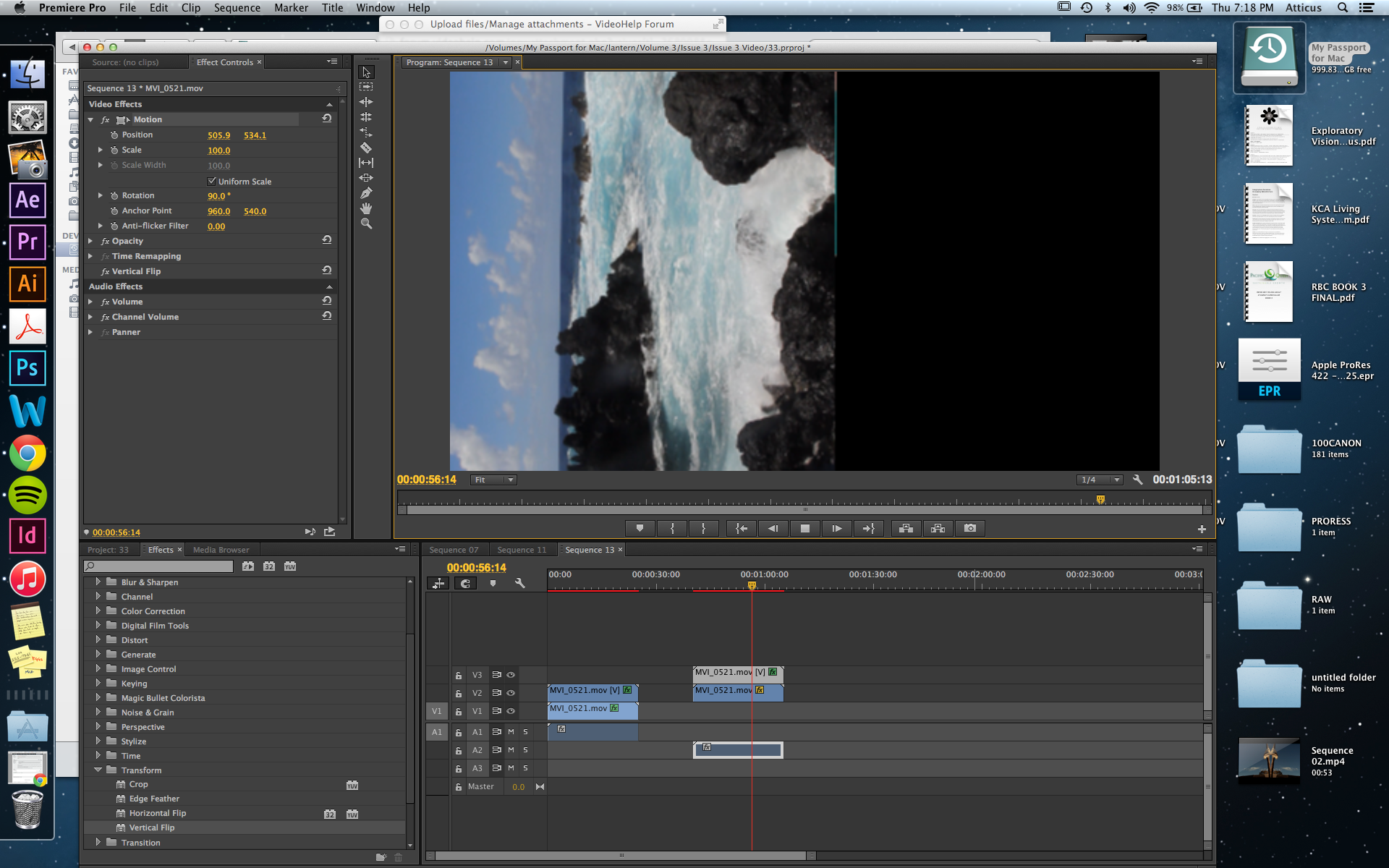The image size is (1389, 868).
Task: Expand the Opacity effect properties
Action: click(91, 241)
